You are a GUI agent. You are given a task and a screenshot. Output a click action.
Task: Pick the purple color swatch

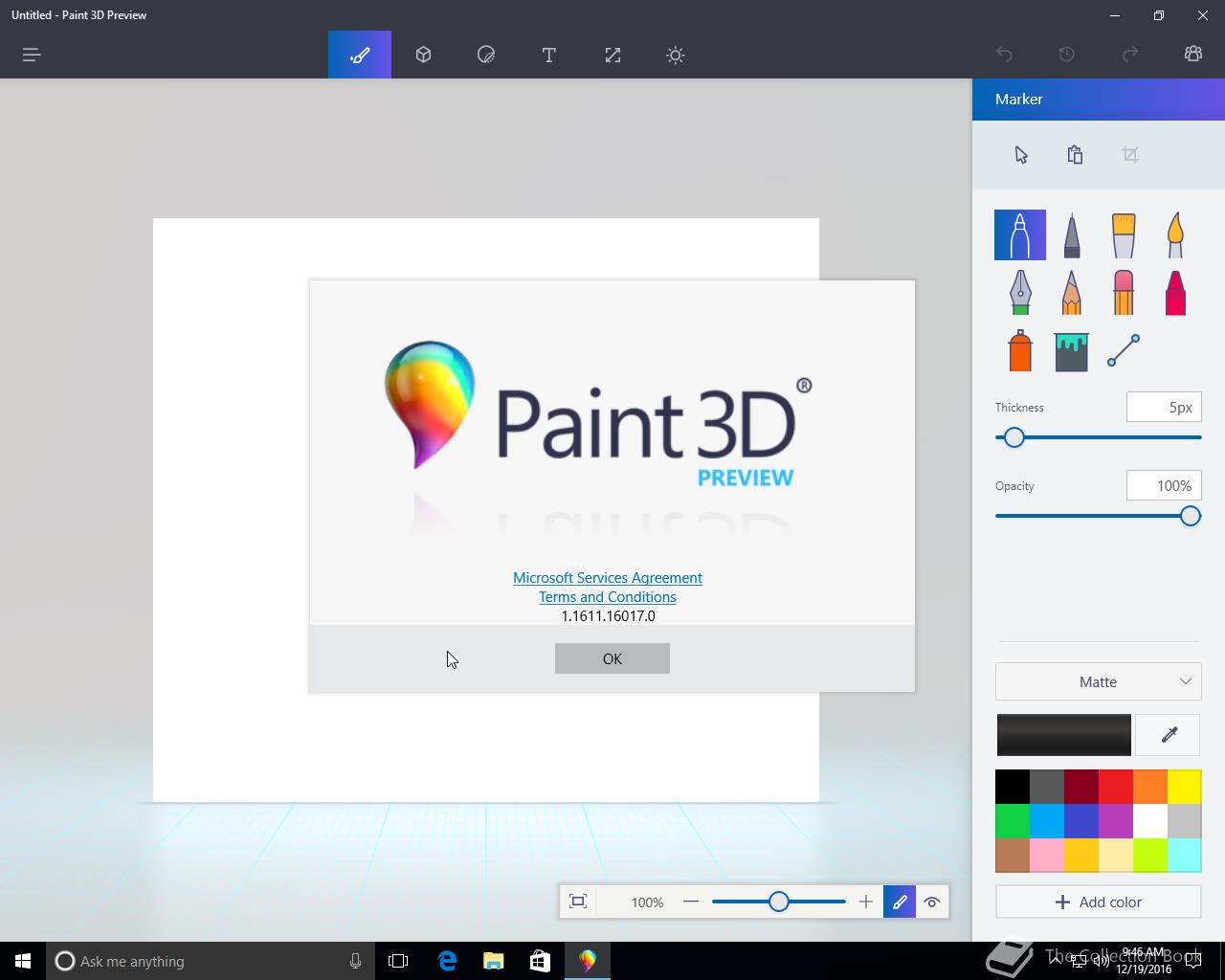1116,821
